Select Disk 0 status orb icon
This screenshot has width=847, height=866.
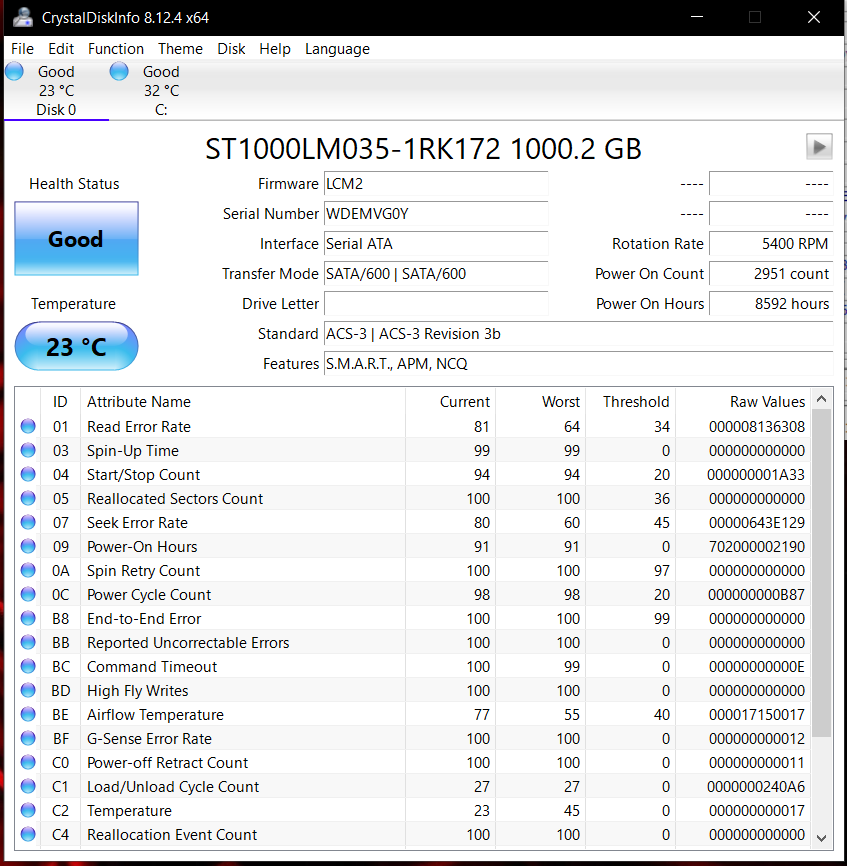click(14, 72)
